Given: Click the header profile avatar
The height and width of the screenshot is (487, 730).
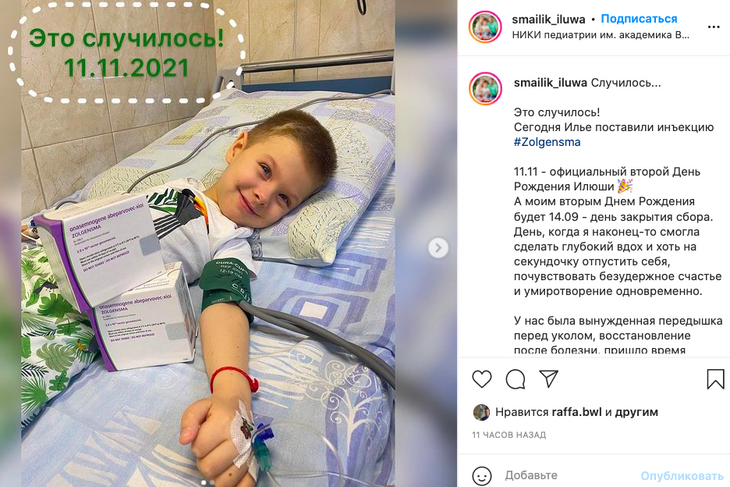Looking at the screenshot, I should pyautogui.click(x=485, y=27).
